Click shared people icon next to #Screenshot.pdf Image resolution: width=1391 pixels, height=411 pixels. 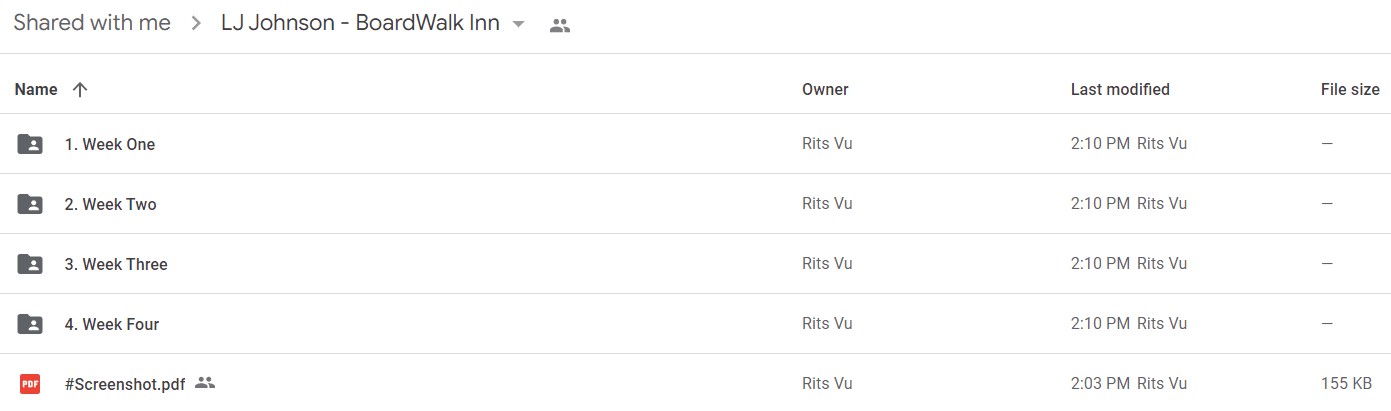click(x=205, y=382)
